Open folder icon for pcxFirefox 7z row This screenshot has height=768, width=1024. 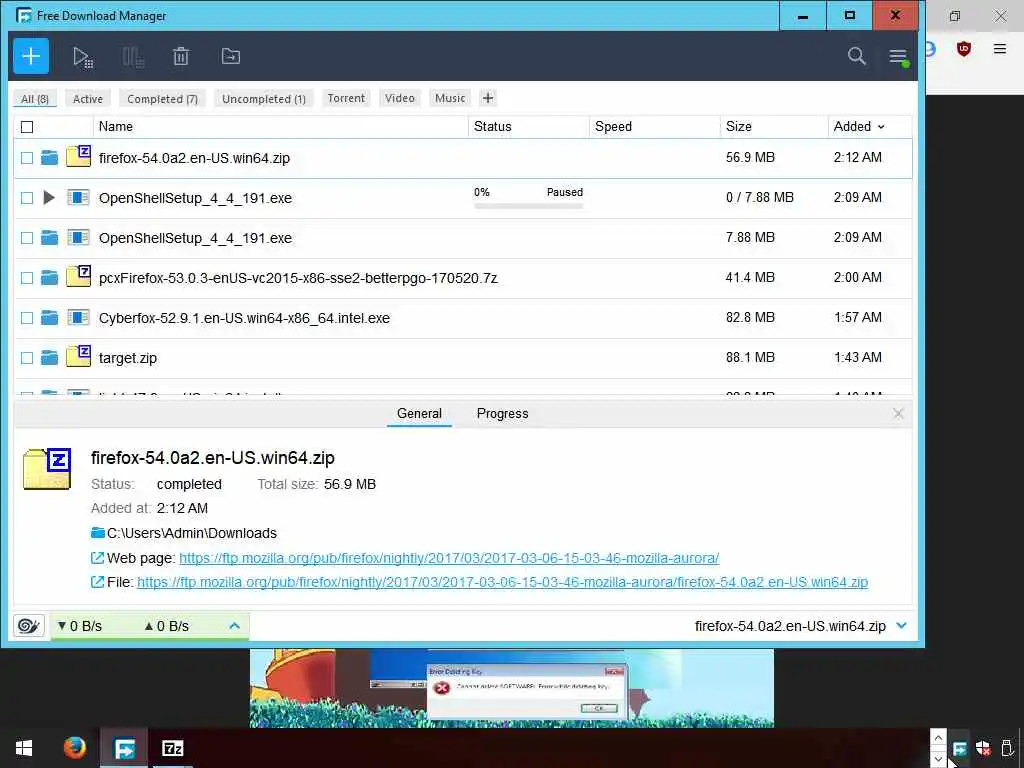50,278
